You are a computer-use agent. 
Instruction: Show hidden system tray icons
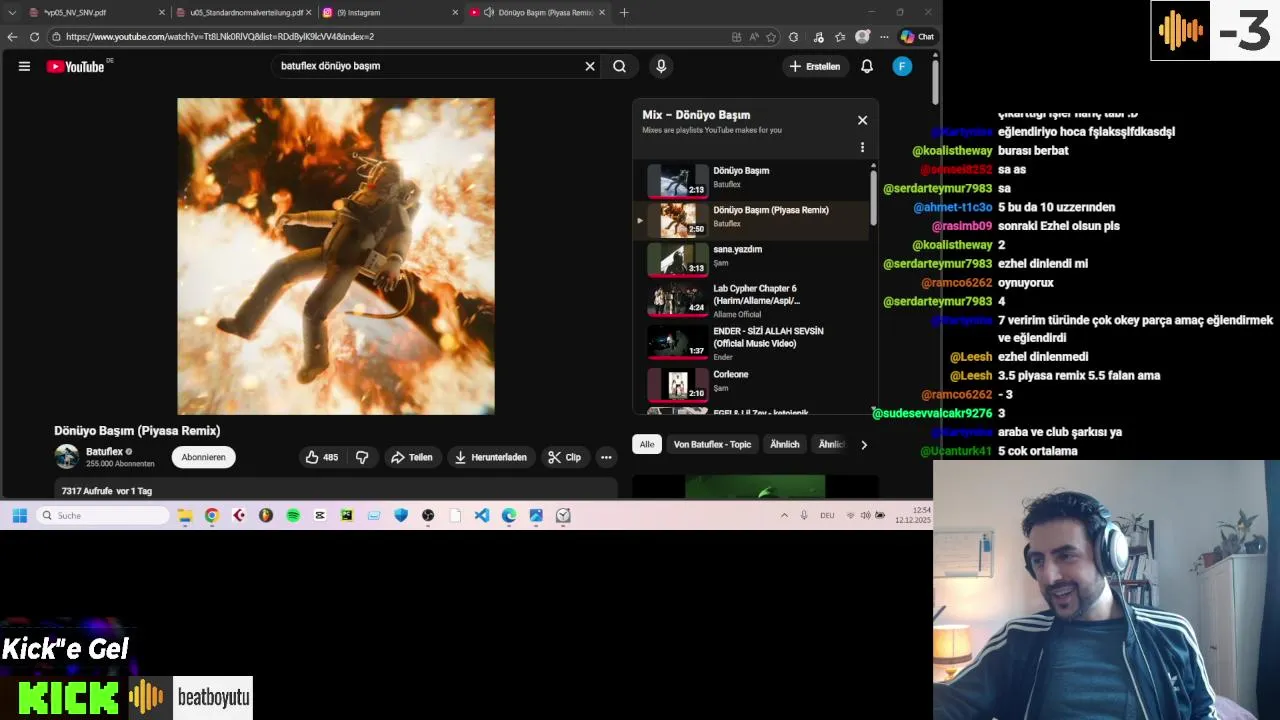784,515
